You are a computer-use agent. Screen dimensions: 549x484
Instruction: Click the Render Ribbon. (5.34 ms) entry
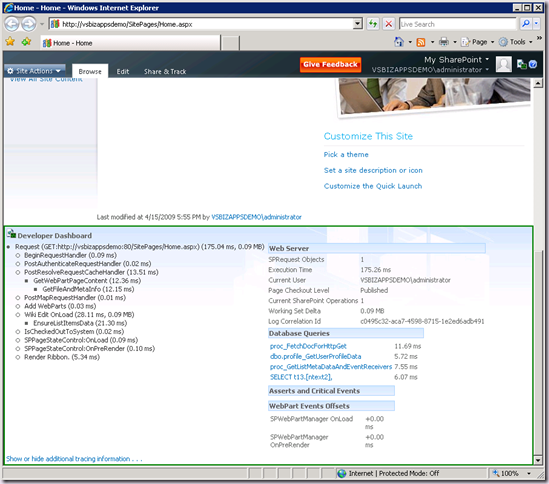point(62,357)
